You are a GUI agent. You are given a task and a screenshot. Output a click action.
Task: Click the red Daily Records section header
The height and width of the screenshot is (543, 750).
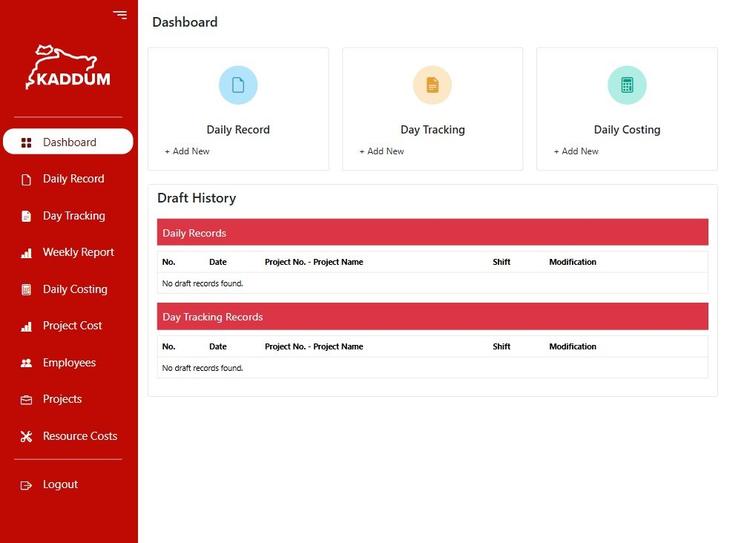tap(432, 233)
